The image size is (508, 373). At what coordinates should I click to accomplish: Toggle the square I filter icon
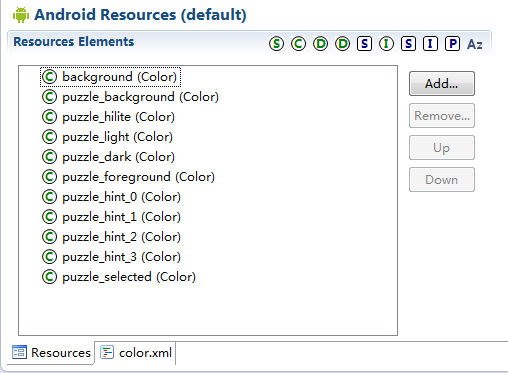tap(430, 44)
